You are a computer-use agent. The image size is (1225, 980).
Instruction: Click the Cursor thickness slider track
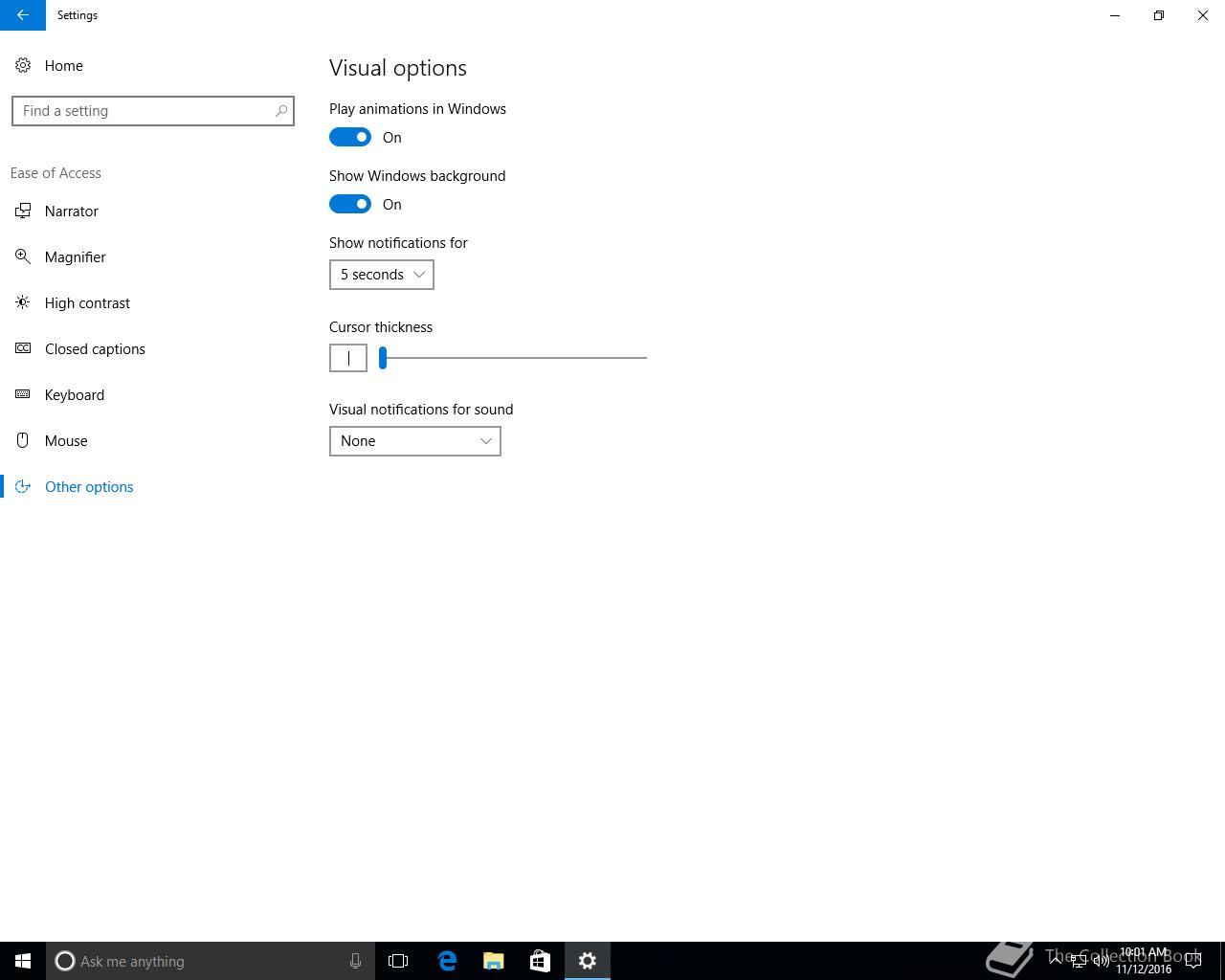point(513,358)
